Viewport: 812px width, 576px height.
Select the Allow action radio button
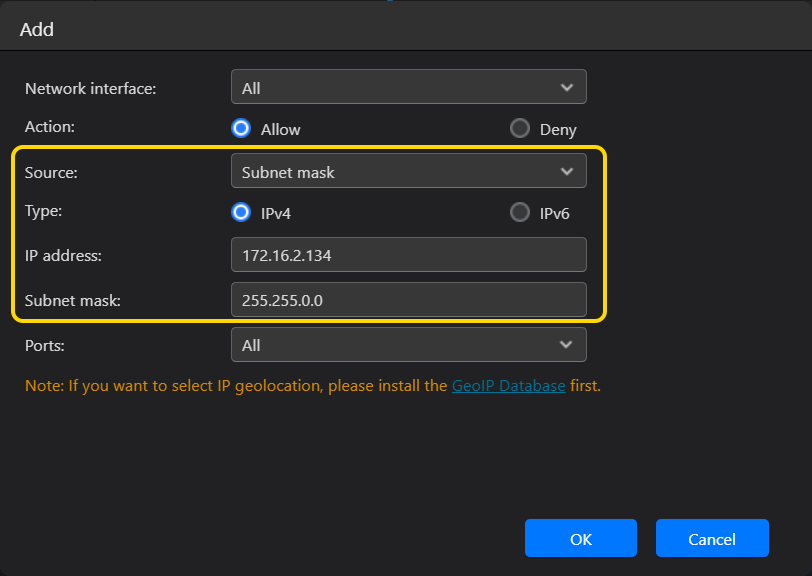coord(241,128)
